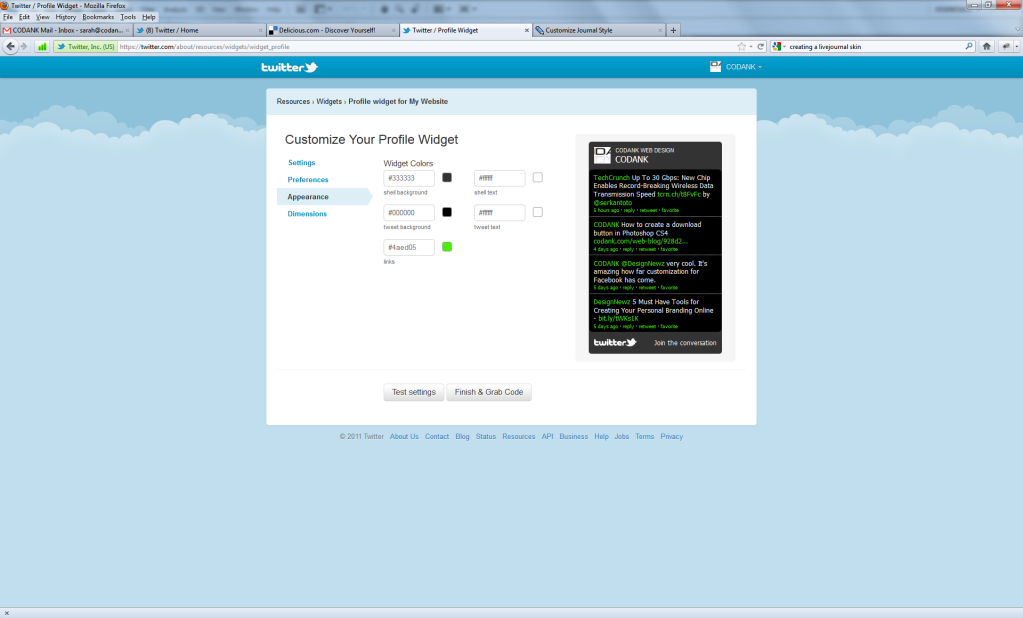Click Widgets in the breadcrumb
Viewport: 1023px width, 618px height.
(329, 101)
